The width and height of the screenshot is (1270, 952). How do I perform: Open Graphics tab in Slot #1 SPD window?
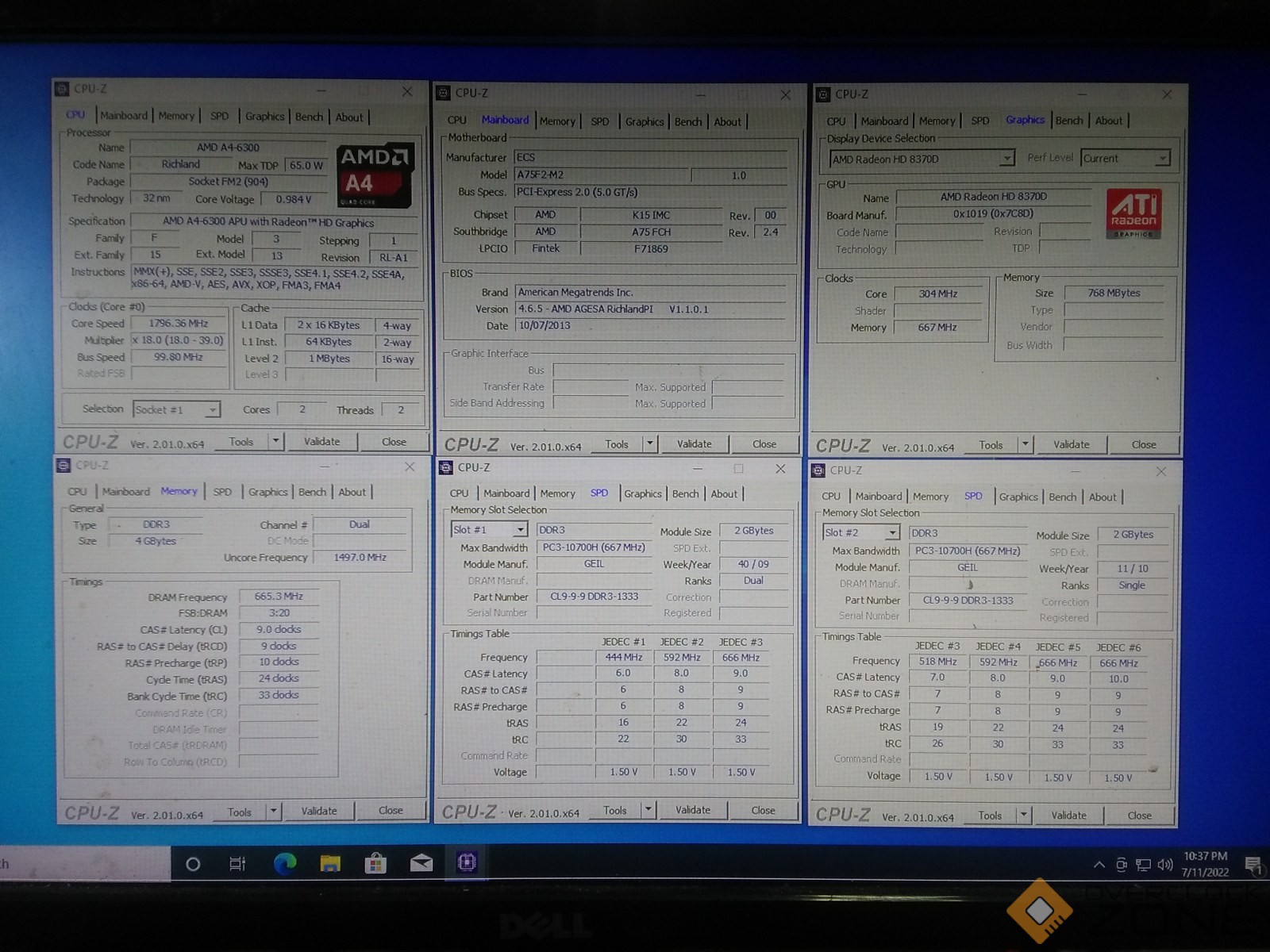(x=642, y=493)
